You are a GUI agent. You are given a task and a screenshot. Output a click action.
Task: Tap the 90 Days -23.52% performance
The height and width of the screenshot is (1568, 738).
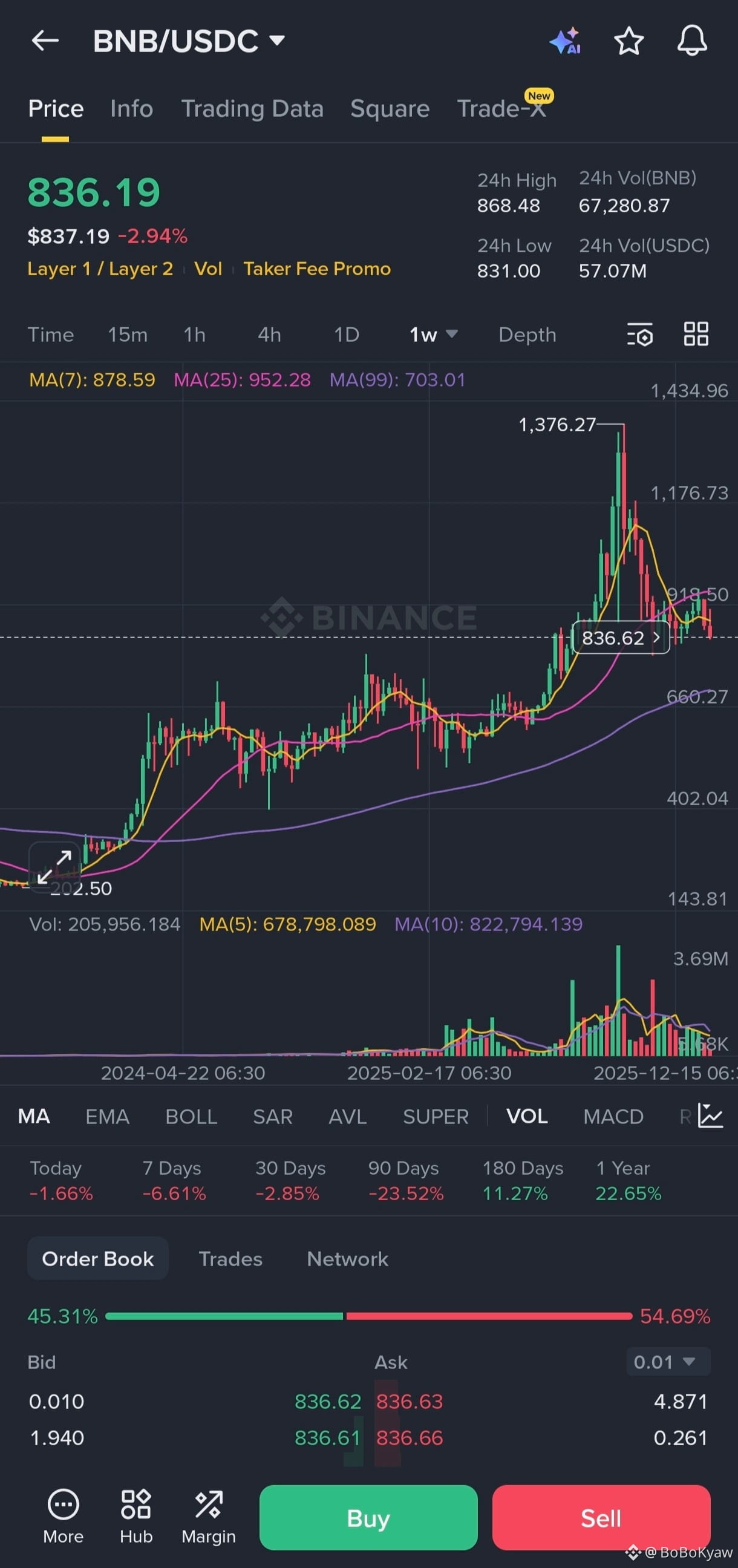(x=405, y=1180)
